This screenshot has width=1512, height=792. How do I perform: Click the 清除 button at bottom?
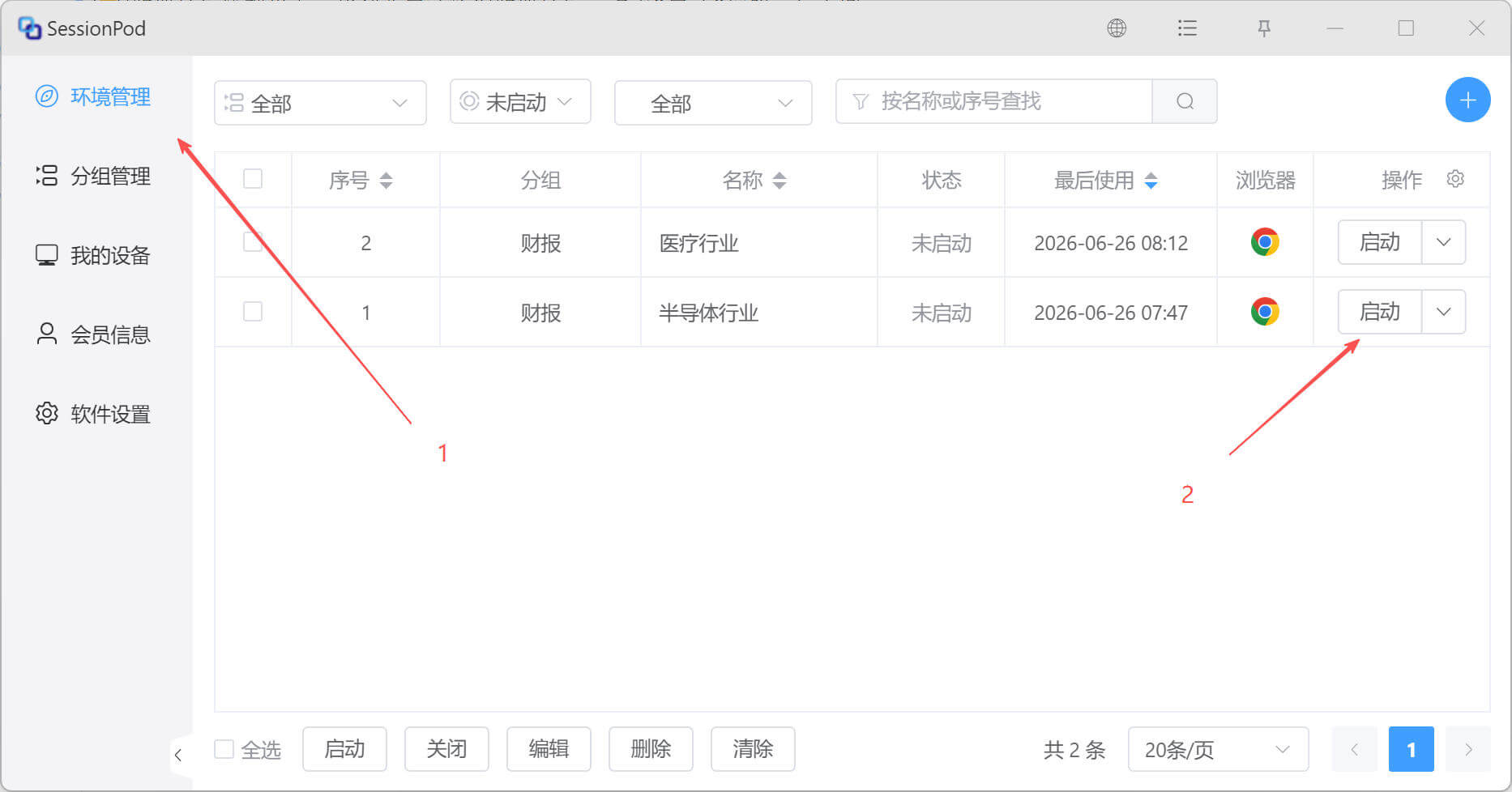tap(753, 749)
